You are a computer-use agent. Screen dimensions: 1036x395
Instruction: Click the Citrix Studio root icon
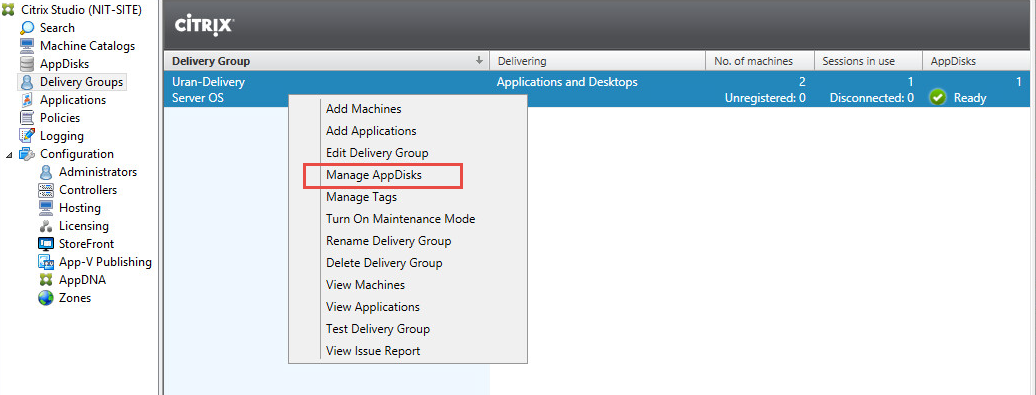coord(9,10)
